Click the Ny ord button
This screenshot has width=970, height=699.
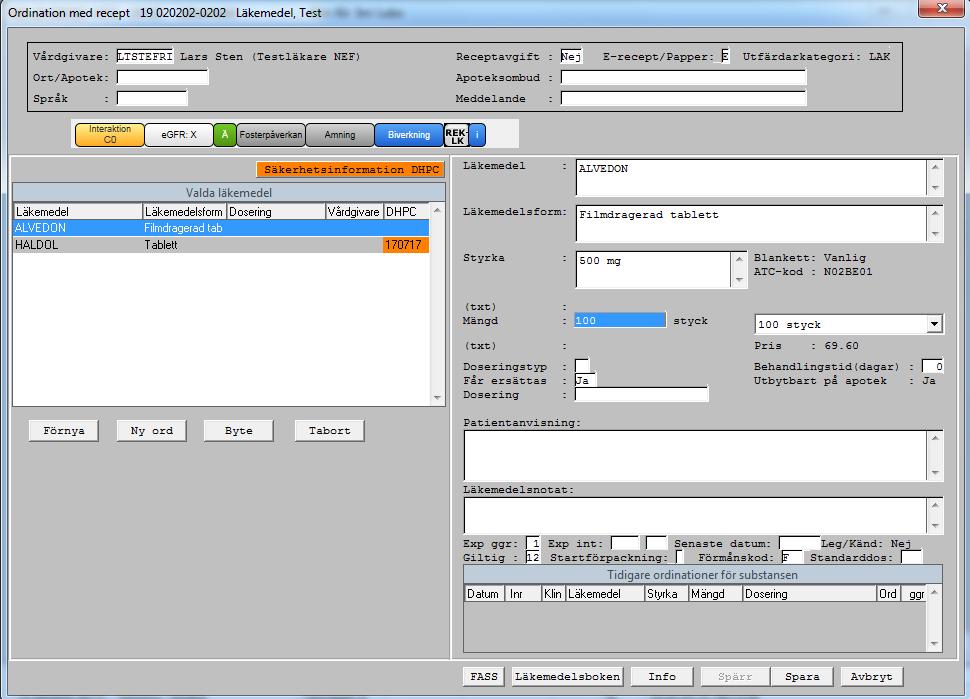tap(152, 431)
